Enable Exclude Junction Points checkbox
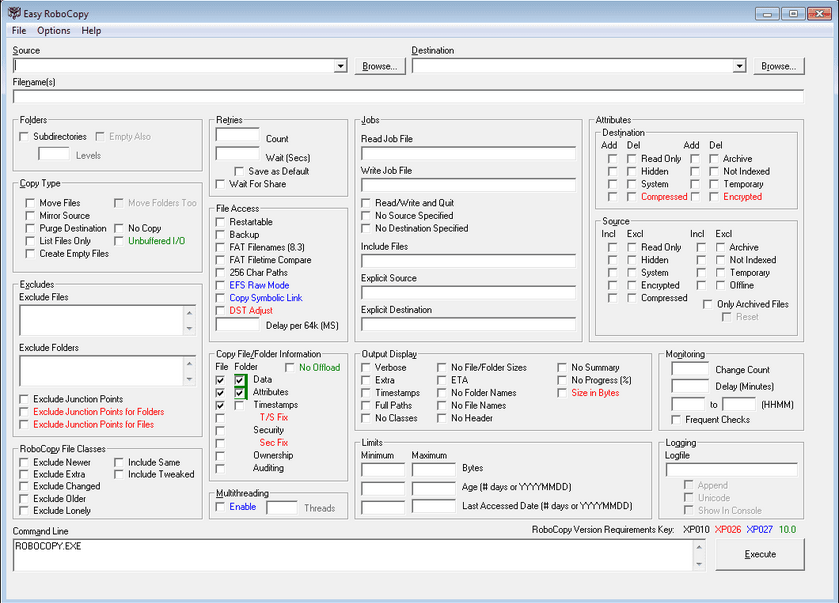The width and height of the screenshot is (839, 603). pyautogui.click(x=24, y=399)
